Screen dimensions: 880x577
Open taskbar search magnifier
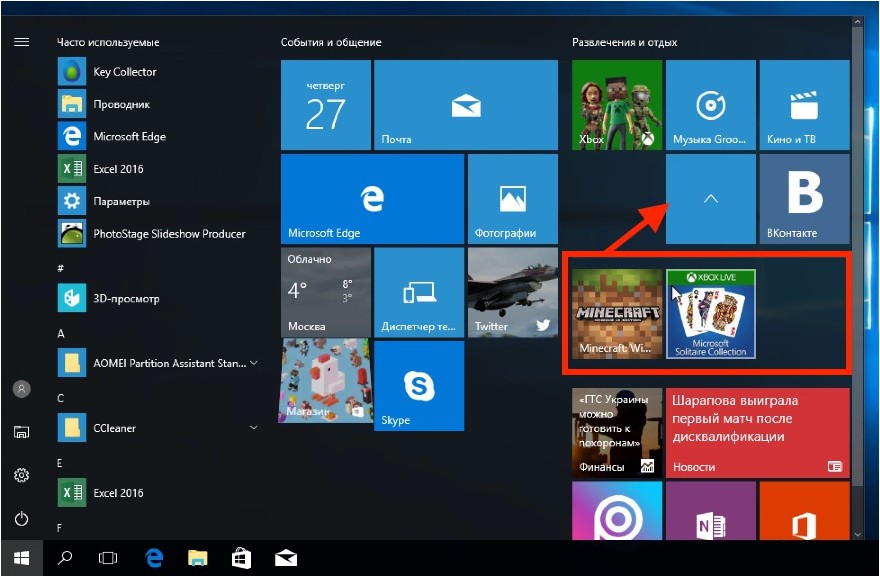coord(65,558)
